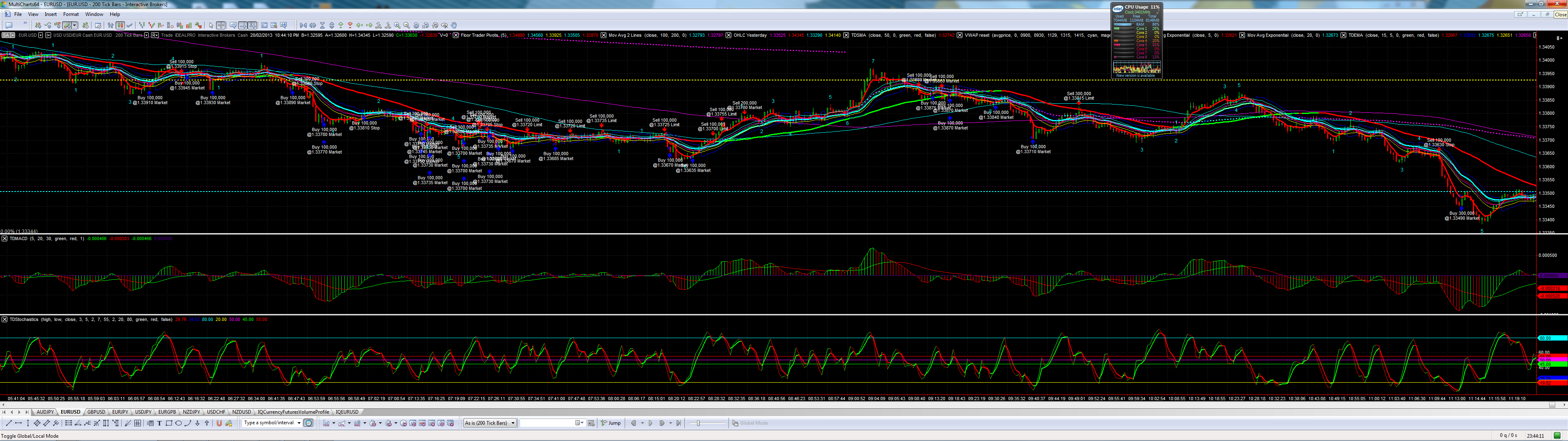Open the Format menu
This screenshot has width=1568, height=441.
[71, 14]
